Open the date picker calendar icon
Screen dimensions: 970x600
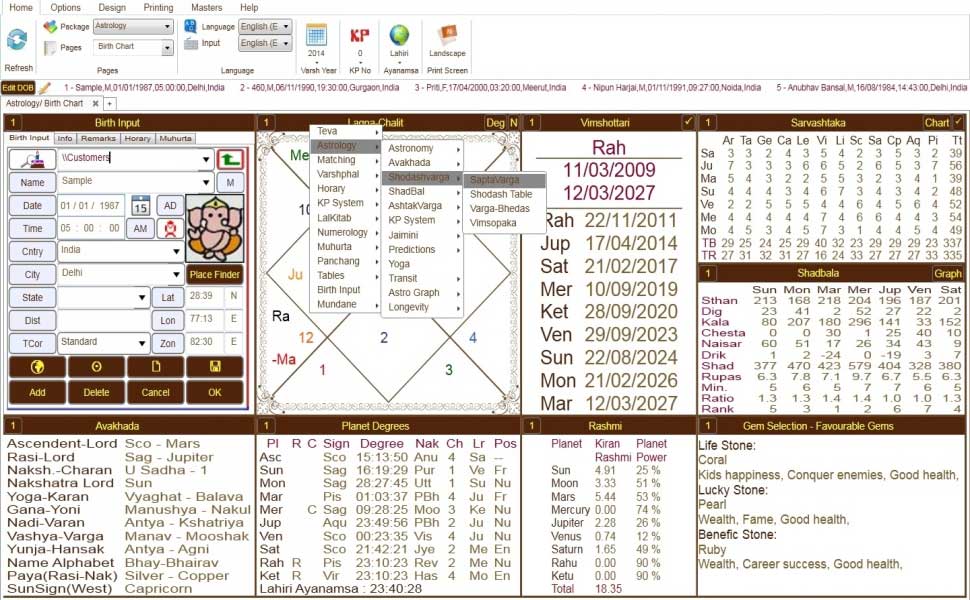click(x=140, y=206)
